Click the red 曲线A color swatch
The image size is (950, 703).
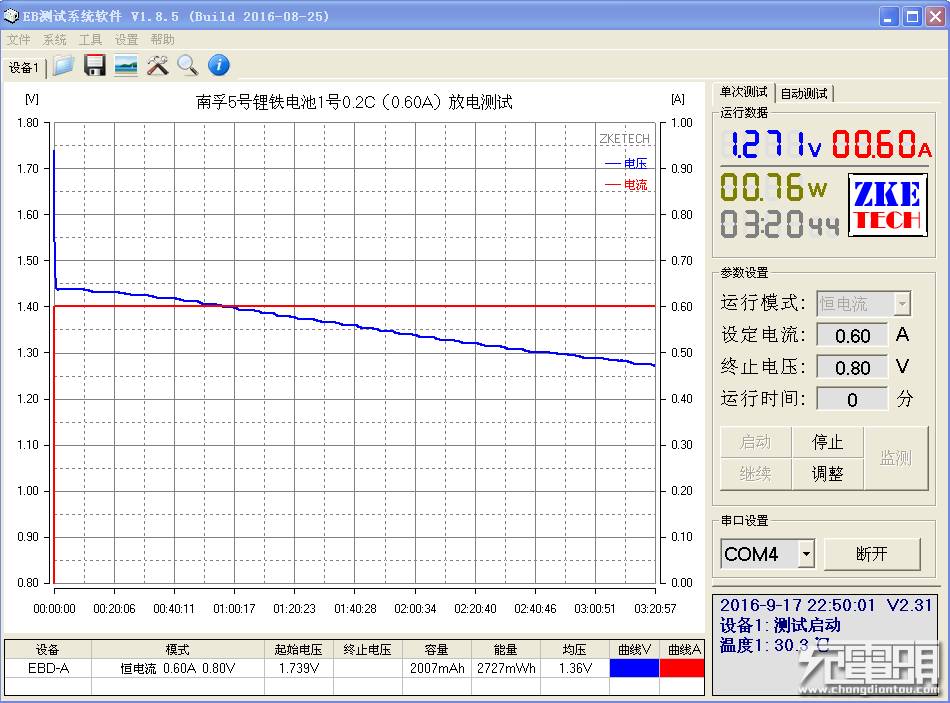tap(682, 668)
